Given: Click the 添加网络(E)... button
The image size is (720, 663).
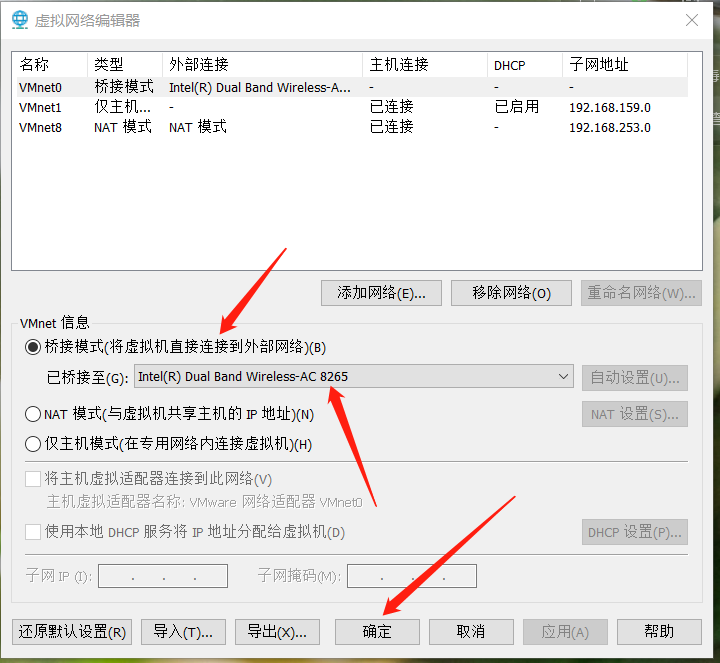Looking at the screenshot, I should pos(381,293).
